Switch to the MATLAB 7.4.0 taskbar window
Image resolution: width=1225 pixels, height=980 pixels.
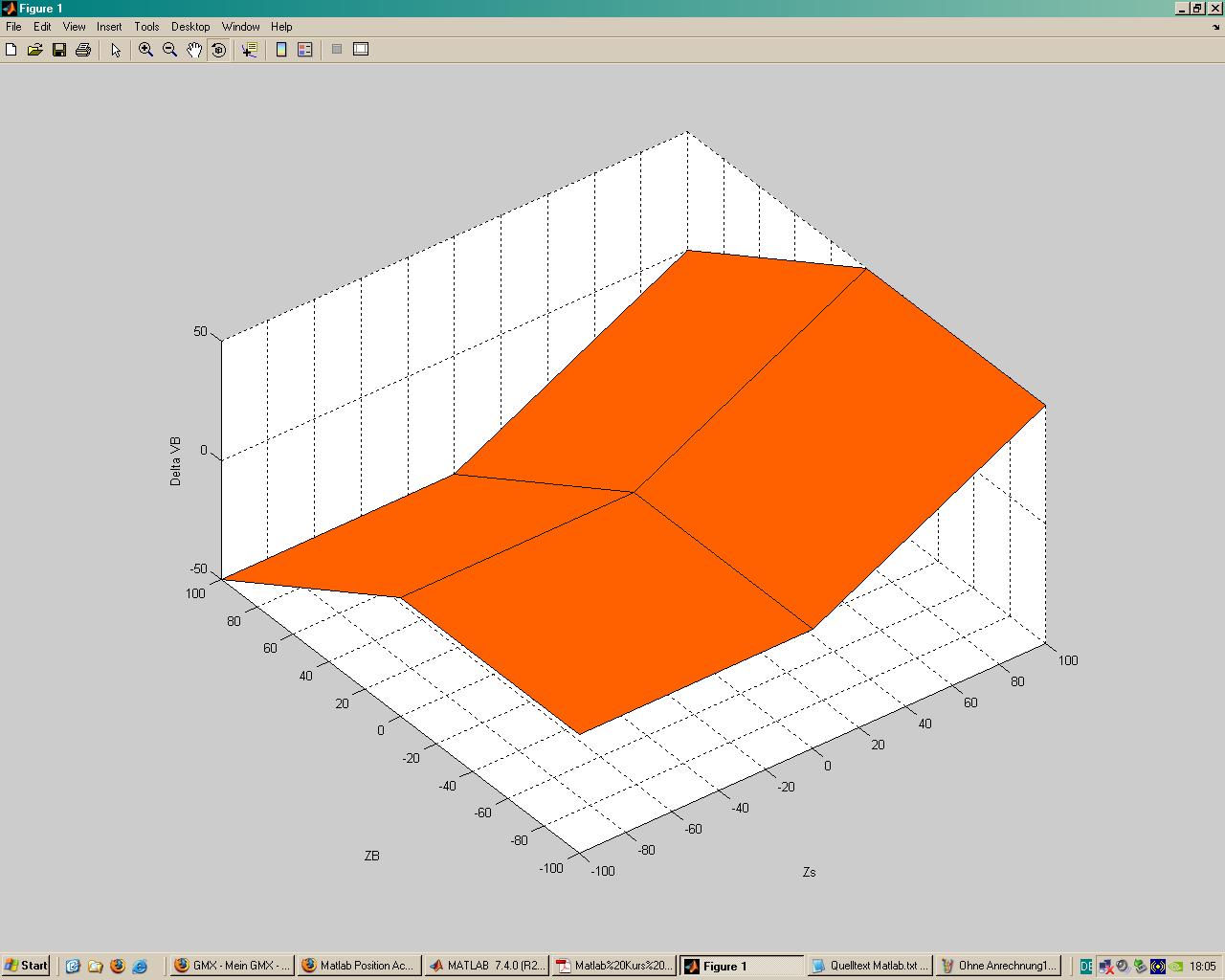tap(487, 966)
